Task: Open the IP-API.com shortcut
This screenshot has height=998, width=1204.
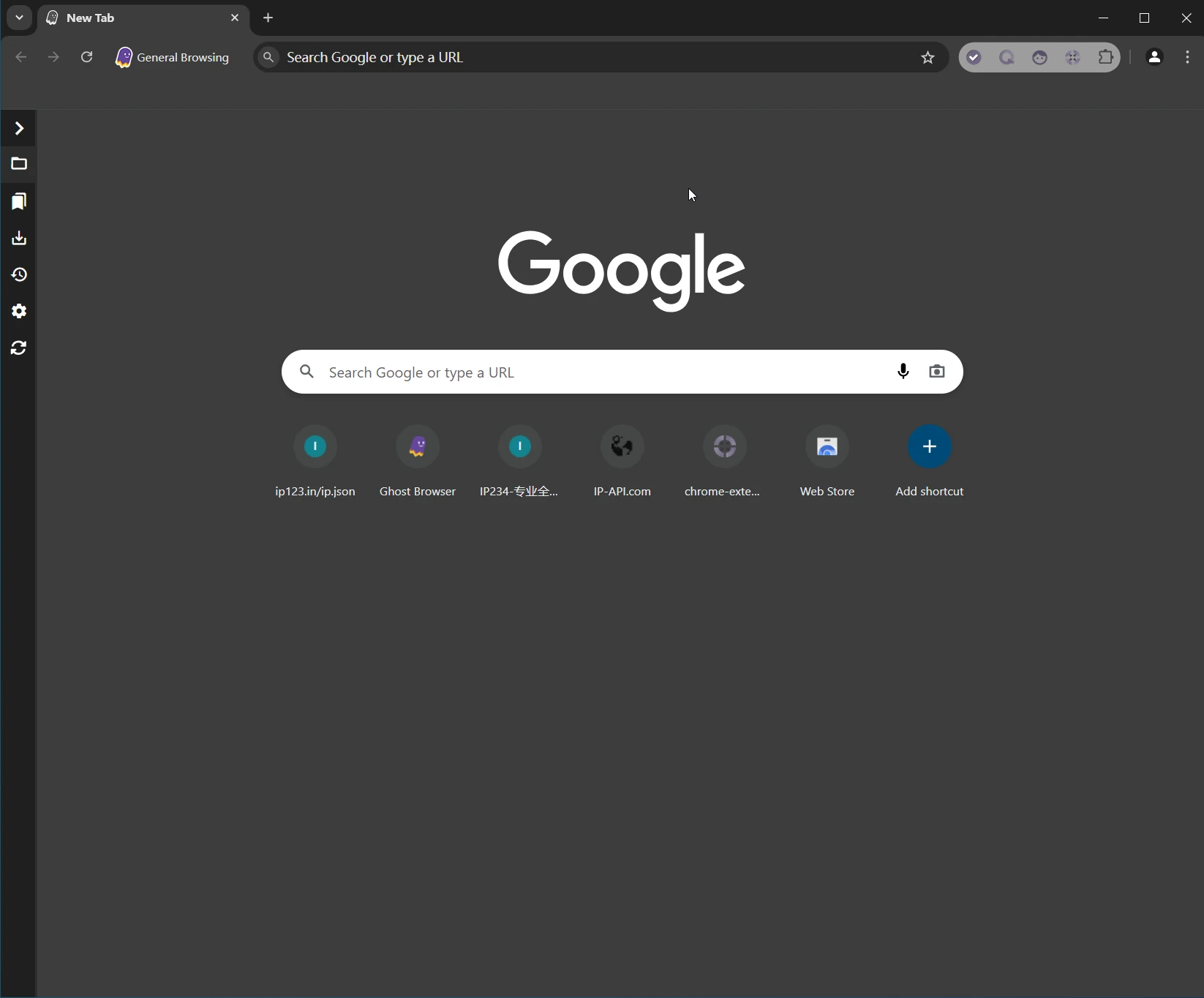Action: tap(622, 462)
